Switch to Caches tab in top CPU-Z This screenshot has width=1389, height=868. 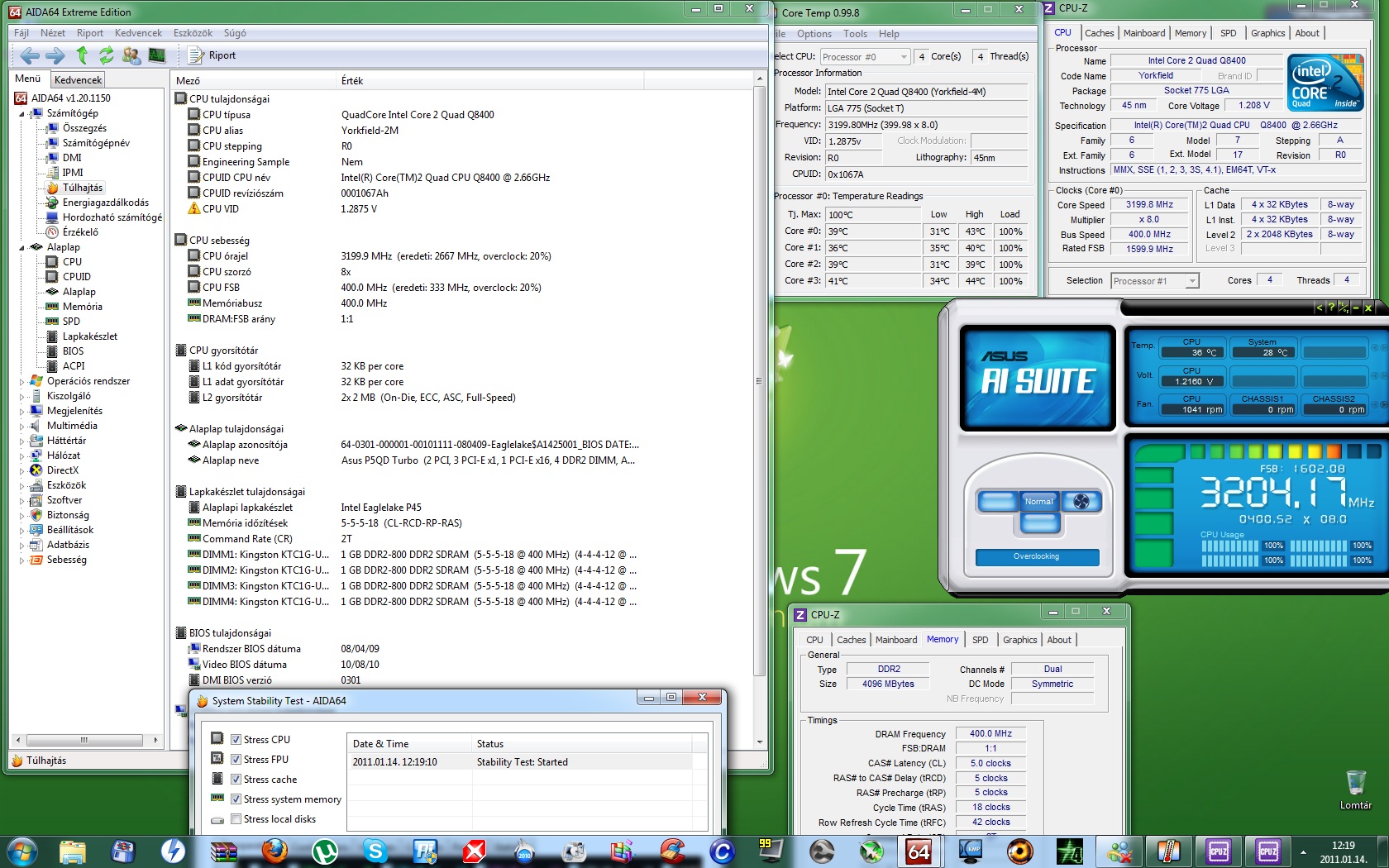tap(1099, 33)
